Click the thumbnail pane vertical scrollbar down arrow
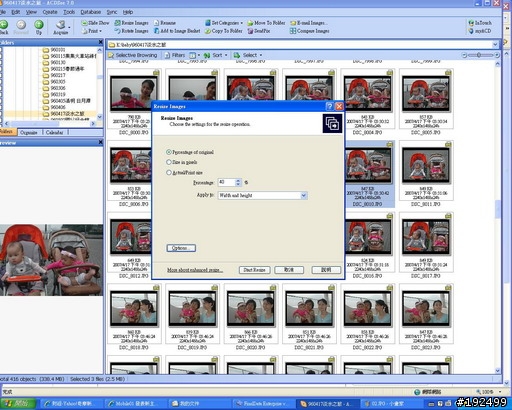This screenshot has width=512, height=410. [498, 370]
